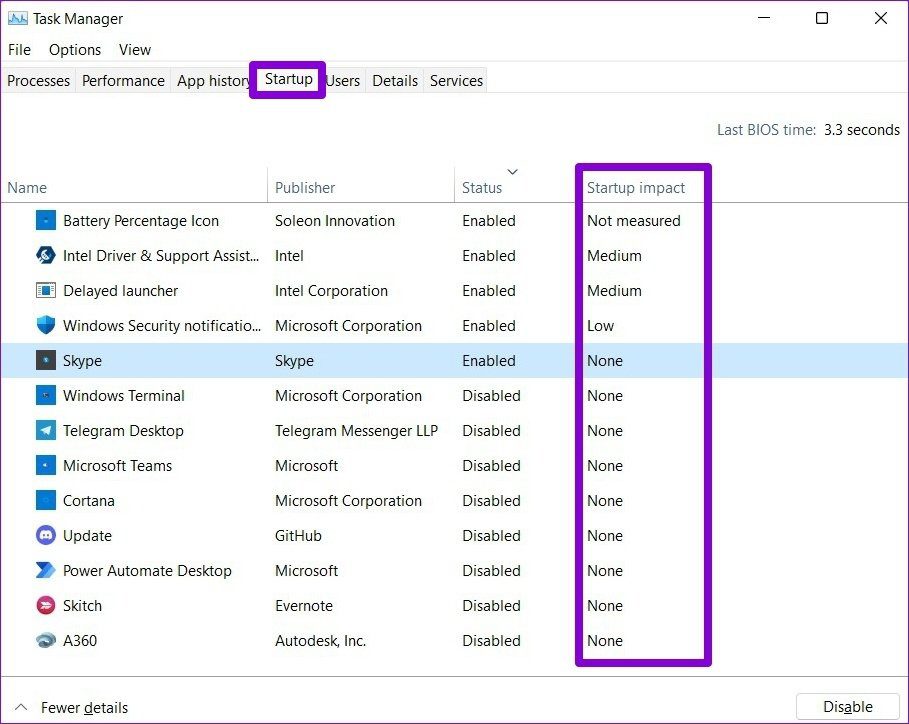Click the Disable button
This screenshot has height=724, width=909.
pyautogui.click(x=848, y=707)
